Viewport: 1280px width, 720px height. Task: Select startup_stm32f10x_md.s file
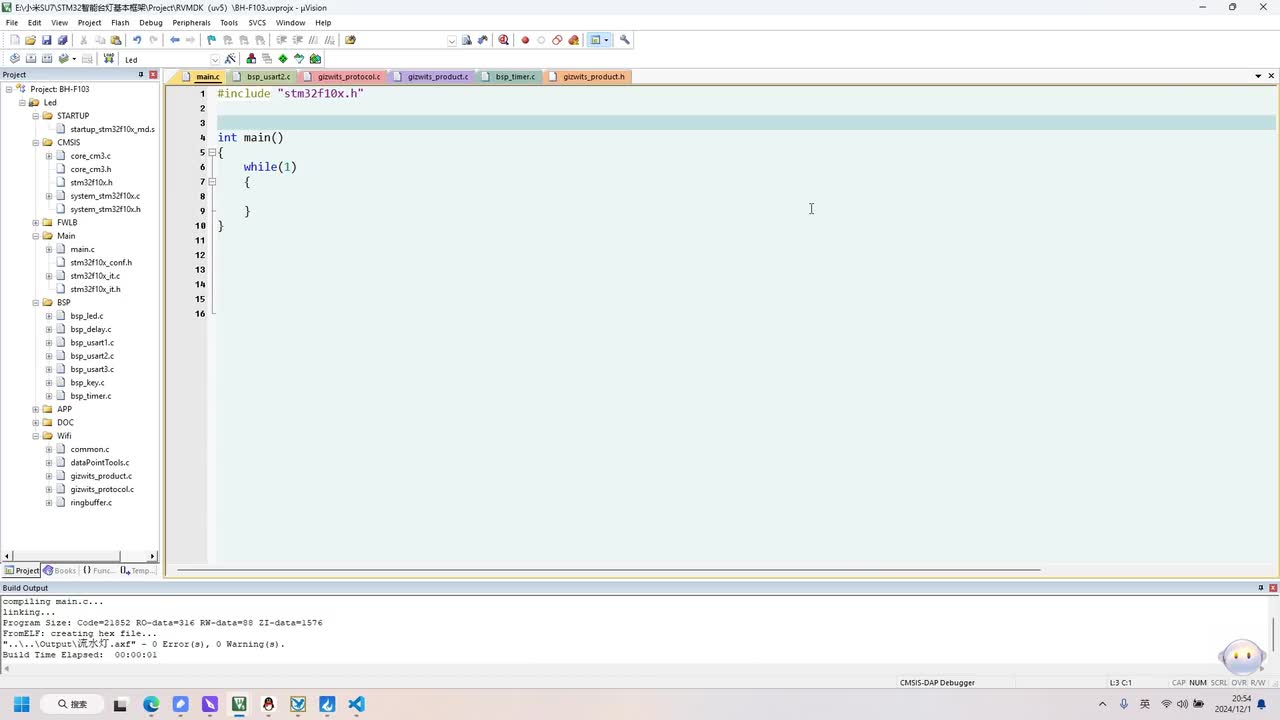tap(112, 129)
